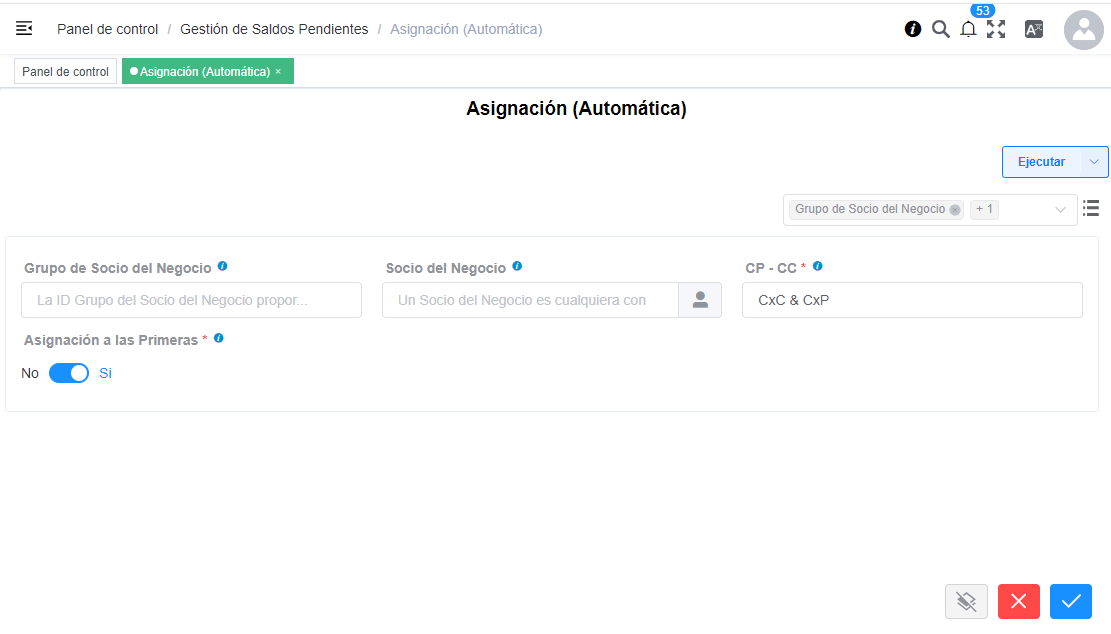1111x634 pixels.
Task: Click inside the CxC & CxP field
Action: [910, 299]
